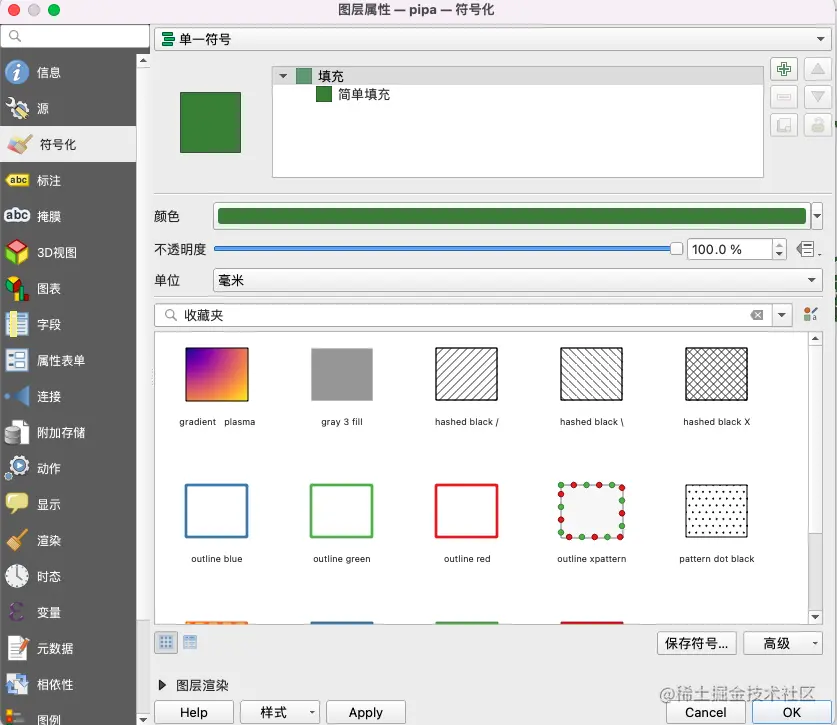Open the color dropdown arrow

tap(817, 216)
